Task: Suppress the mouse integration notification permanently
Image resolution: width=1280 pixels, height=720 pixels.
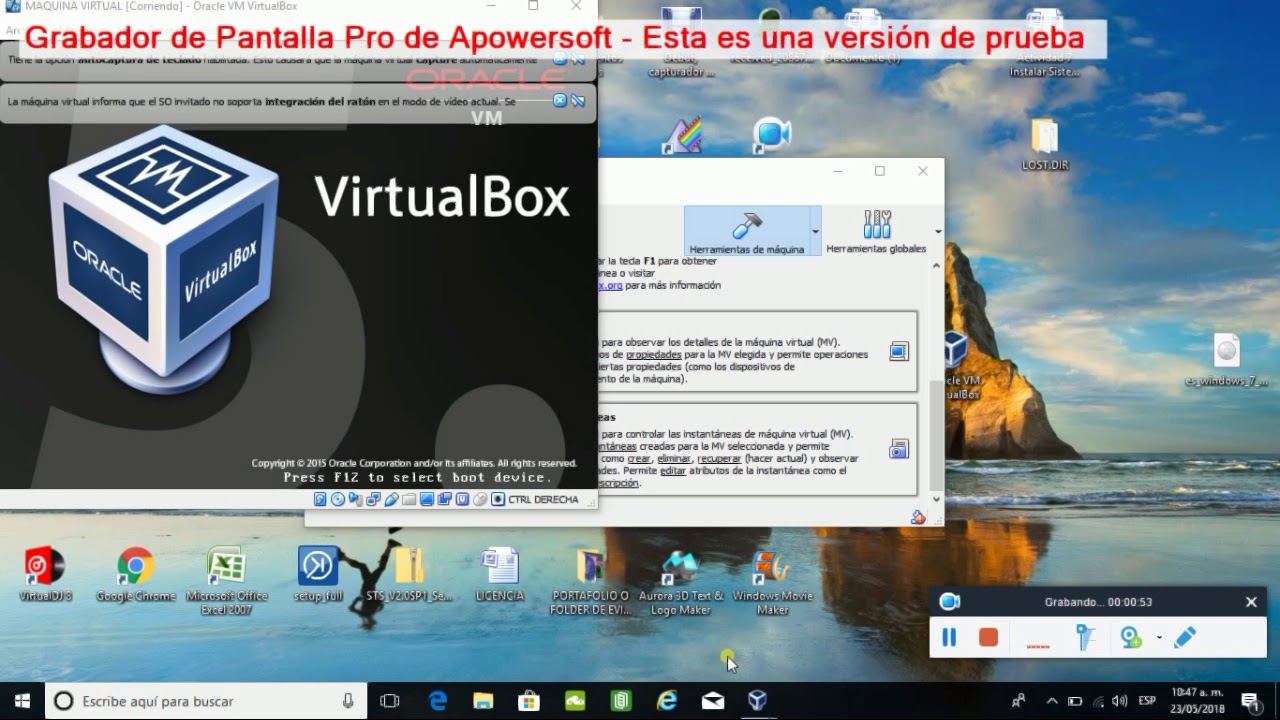Action: click(577, 100)
